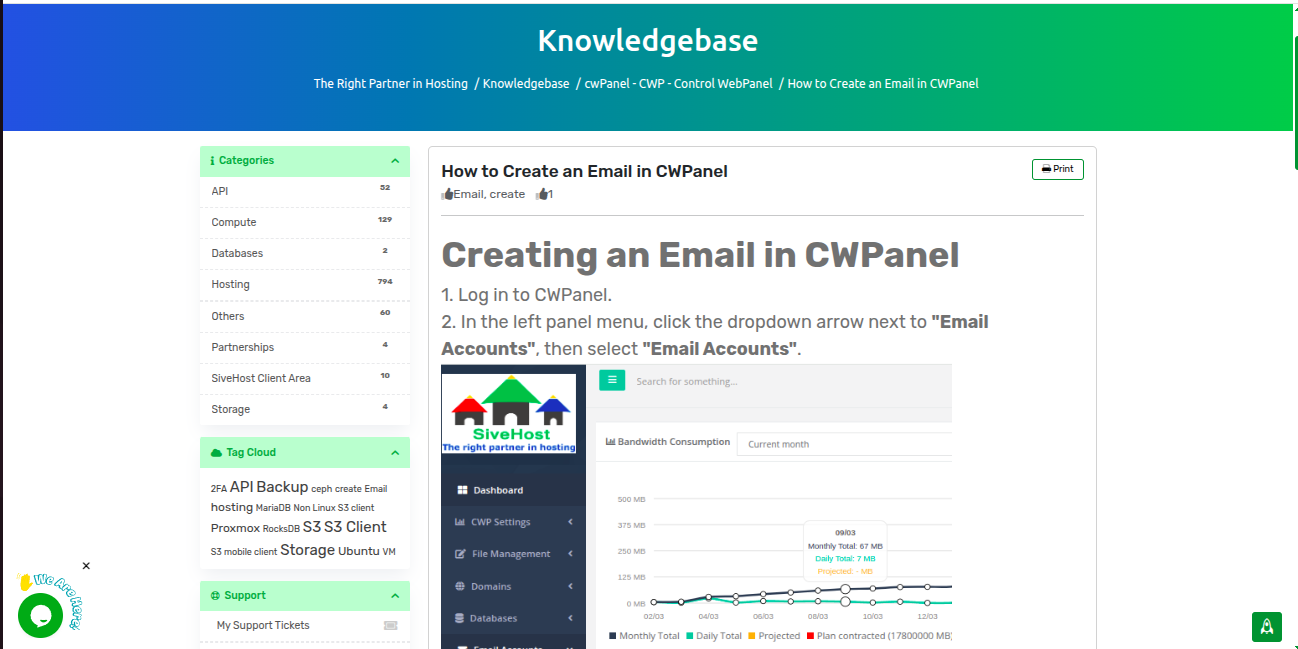The width and height of the screenshot is (1298, 649).
Task: Close the 'We Are Here' chat prompt
Action: (86, 566)
